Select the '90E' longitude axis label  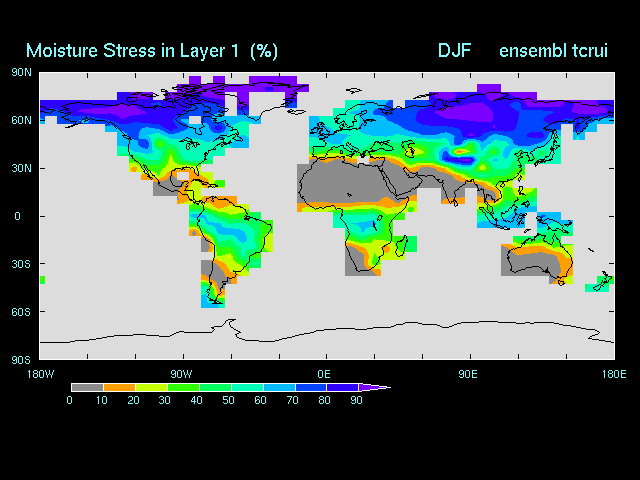point(467,374)
